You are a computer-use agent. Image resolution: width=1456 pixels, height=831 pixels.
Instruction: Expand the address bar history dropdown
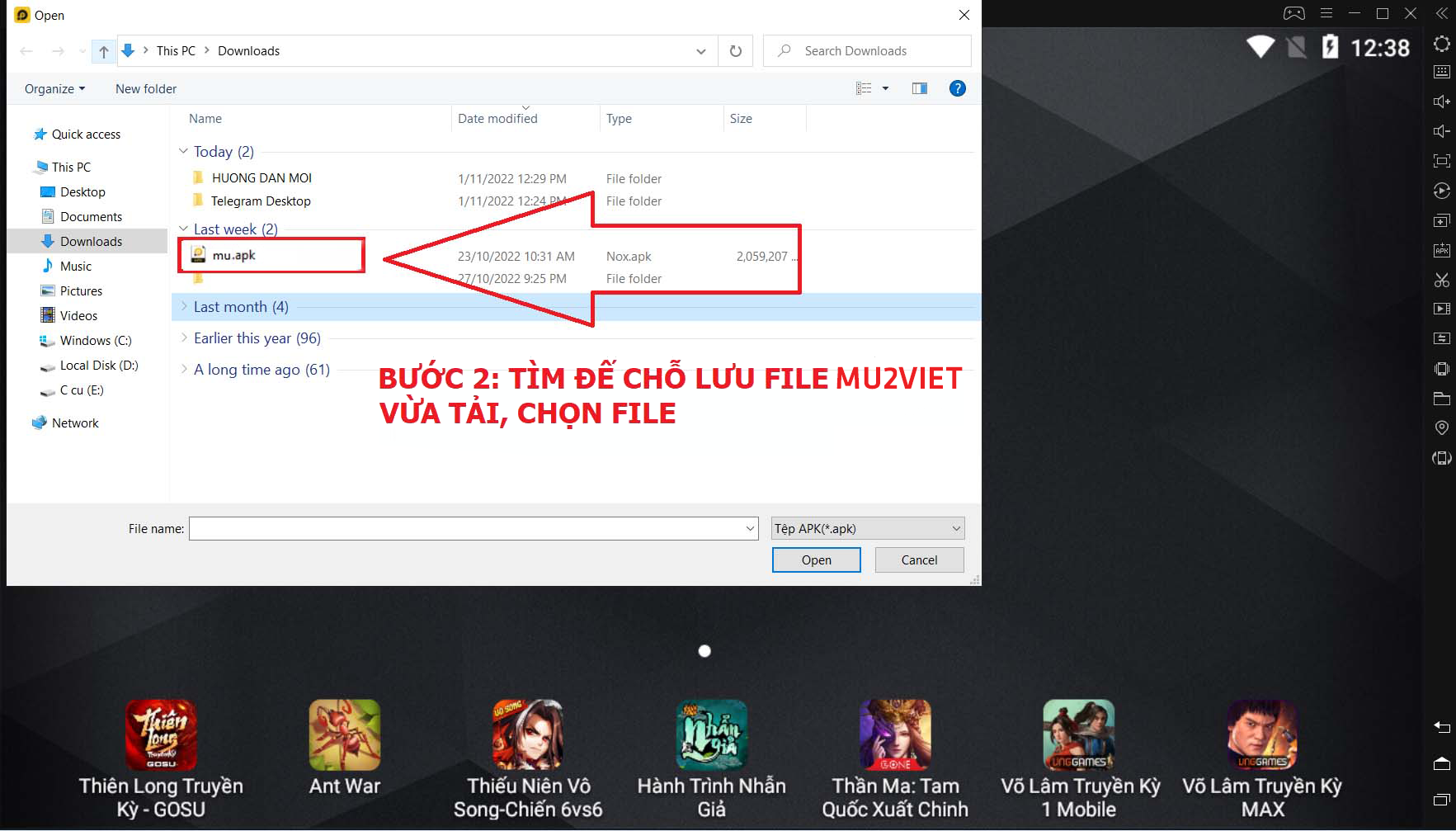click(x=701, y=51)
